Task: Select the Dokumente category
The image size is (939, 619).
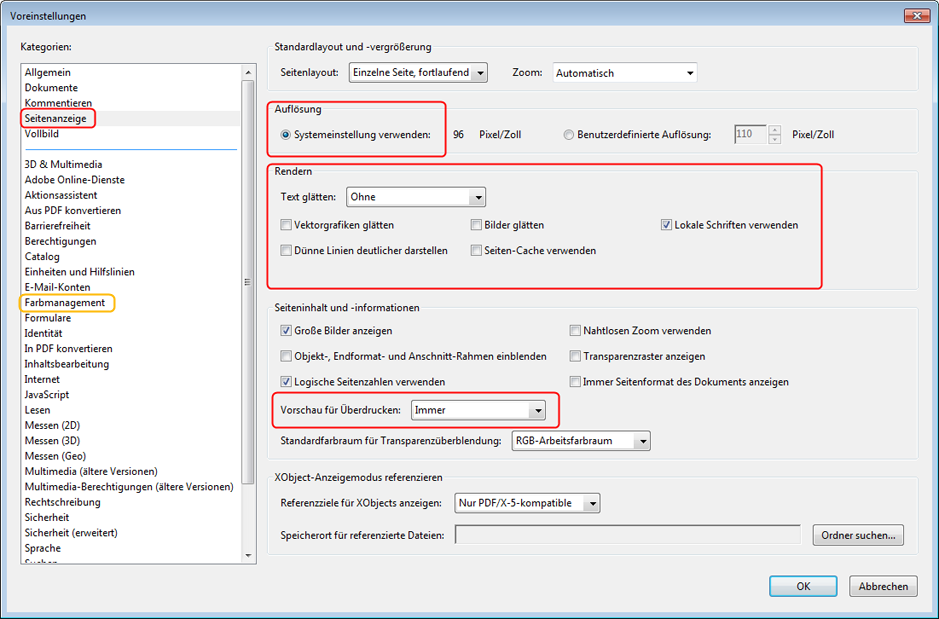Action: click(51, 87)
